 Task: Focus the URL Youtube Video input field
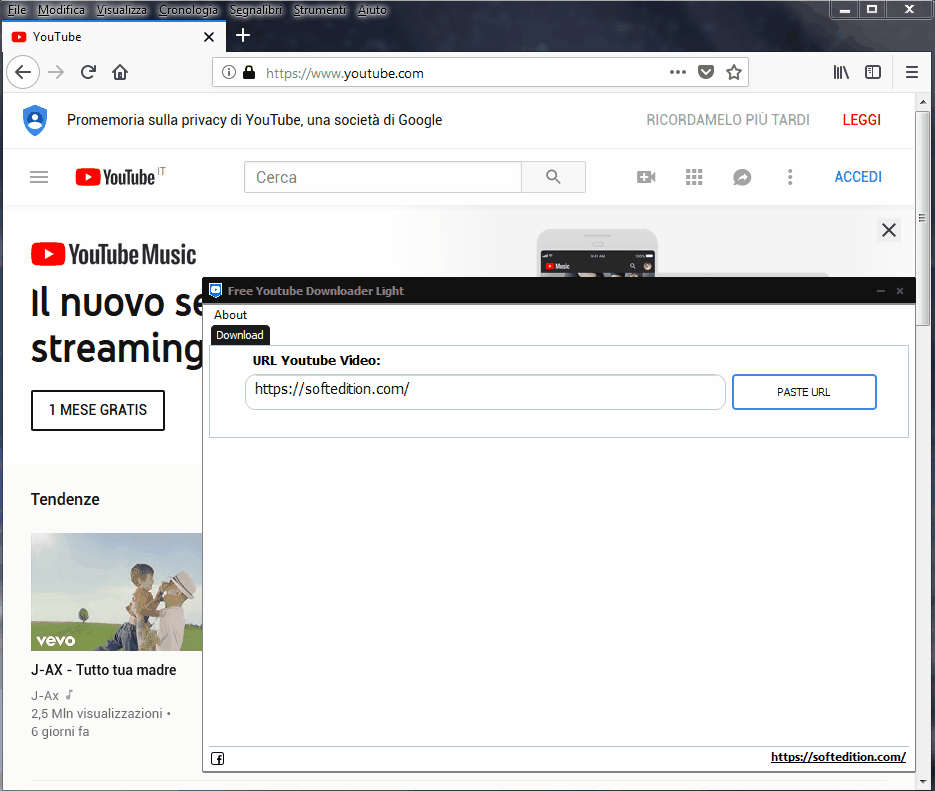(x=485, y=392)
